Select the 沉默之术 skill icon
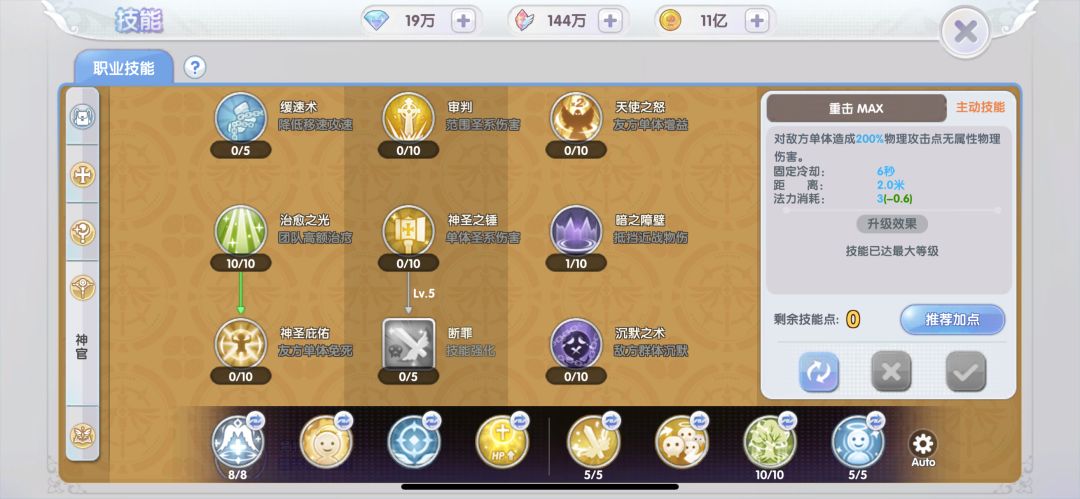 click(x=576, y=343)
